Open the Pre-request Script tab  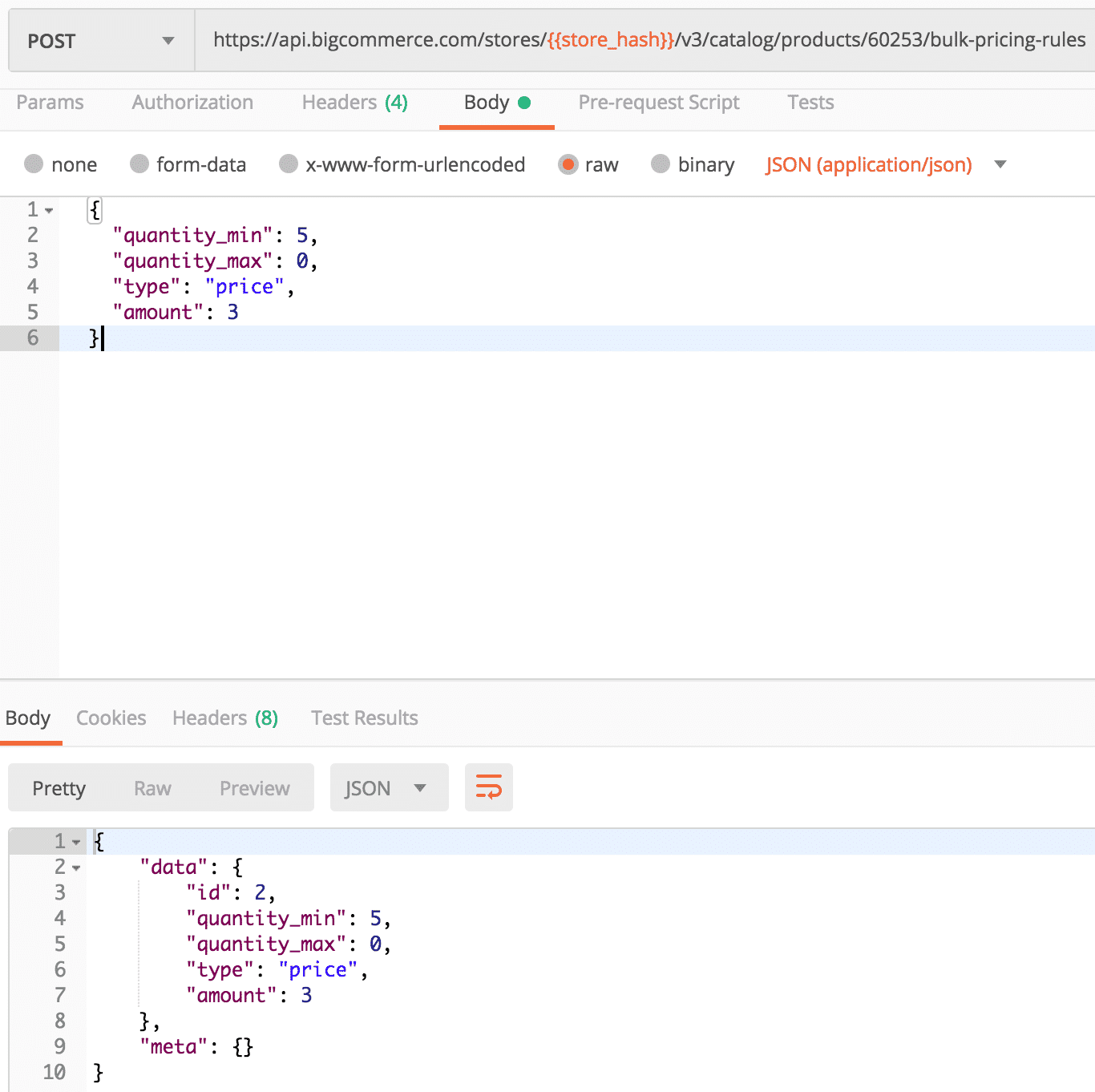pyautogui.click(x=658, y=103)
